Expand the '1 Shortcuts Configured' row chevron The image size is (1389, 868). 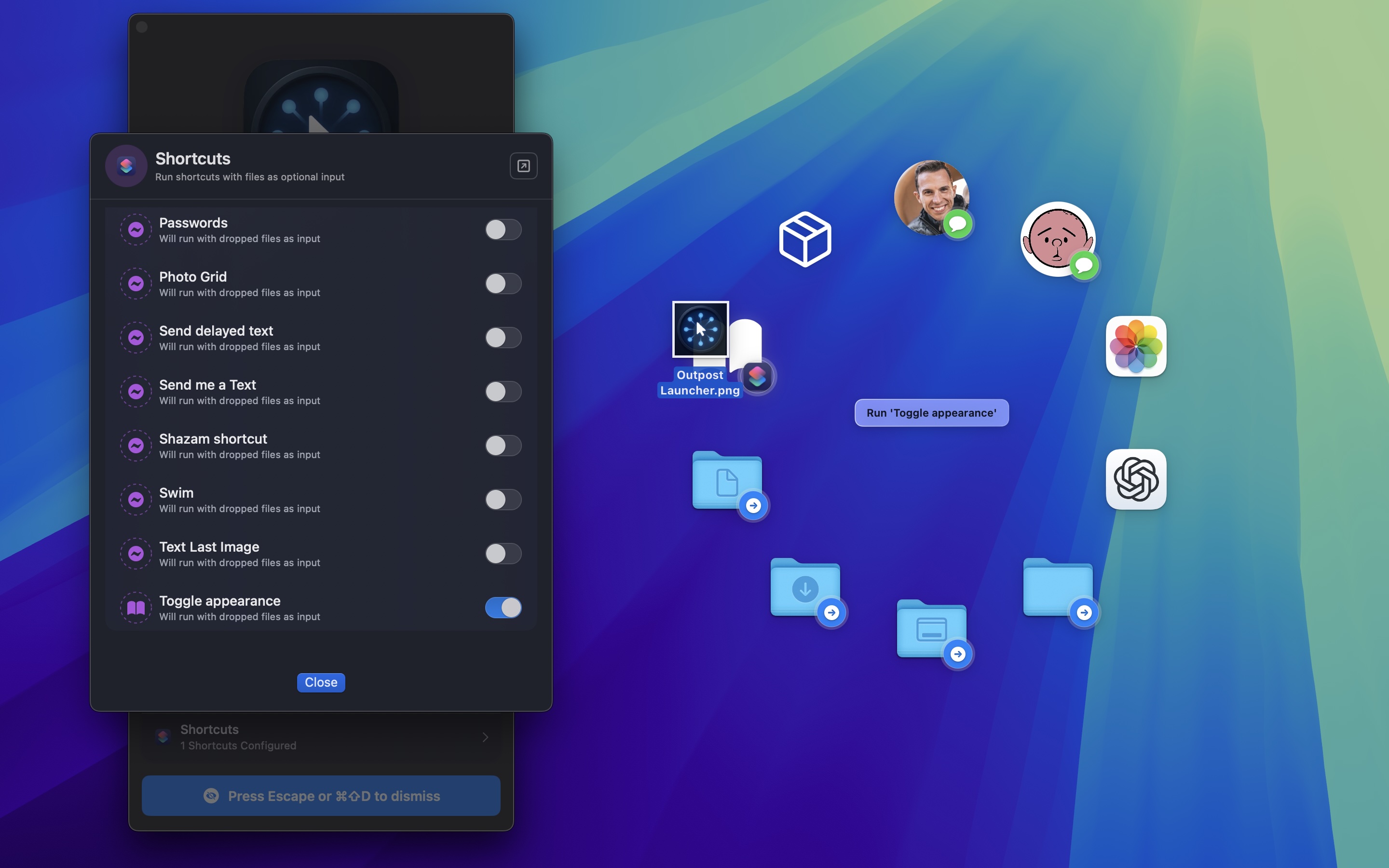pos(484,737)
